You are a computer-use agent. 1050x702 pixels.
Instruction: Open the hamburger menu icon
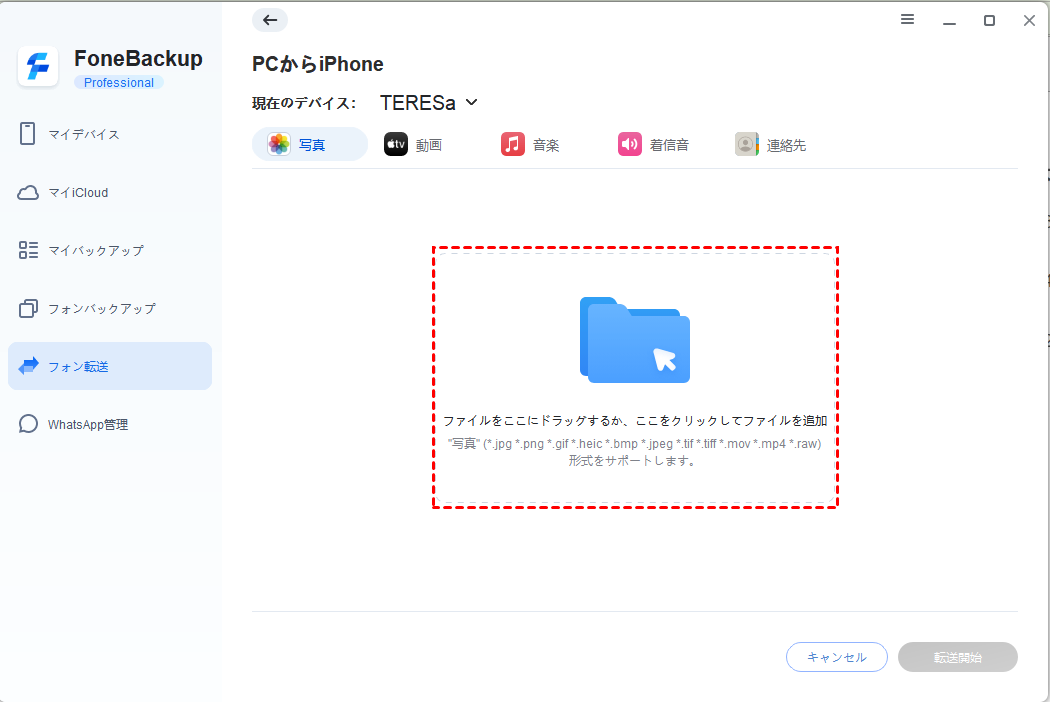[907, 19]
